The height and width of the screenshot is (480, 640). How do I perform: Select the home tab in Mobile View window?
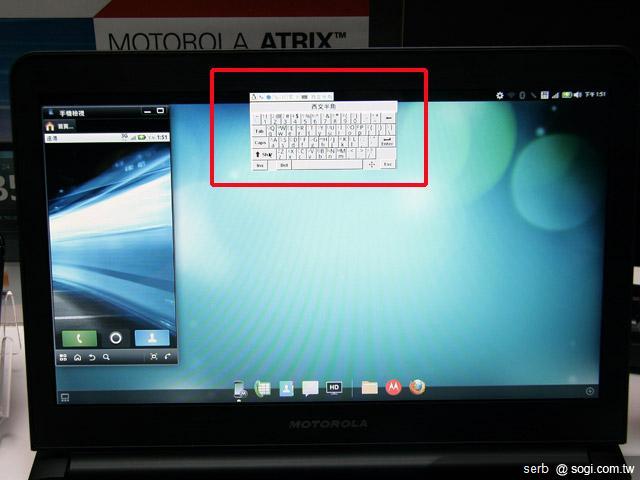pyautogui.click(x=60, y=126)
